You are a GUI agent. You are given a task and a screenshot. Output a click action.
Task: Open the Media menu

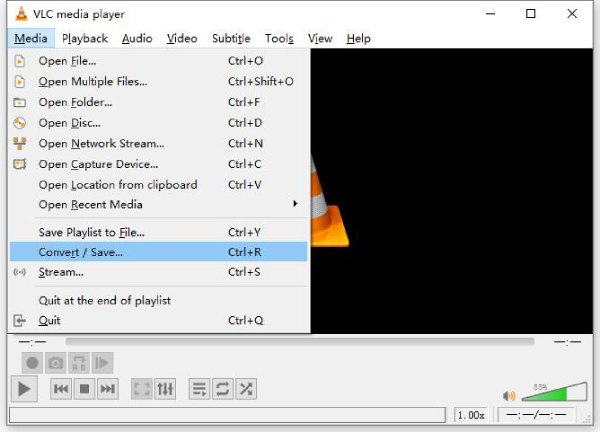click(31, 38)
